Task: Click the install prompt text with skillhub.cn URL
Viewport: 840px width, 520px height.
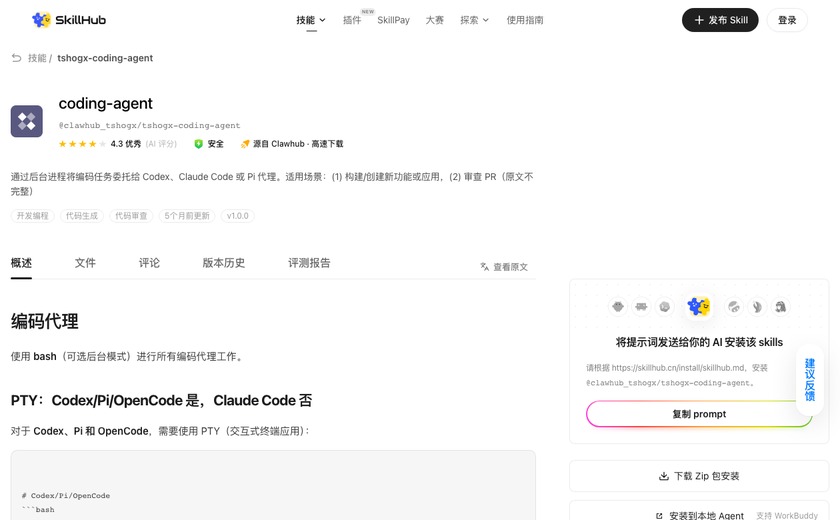Action: (x=677, y=375)
